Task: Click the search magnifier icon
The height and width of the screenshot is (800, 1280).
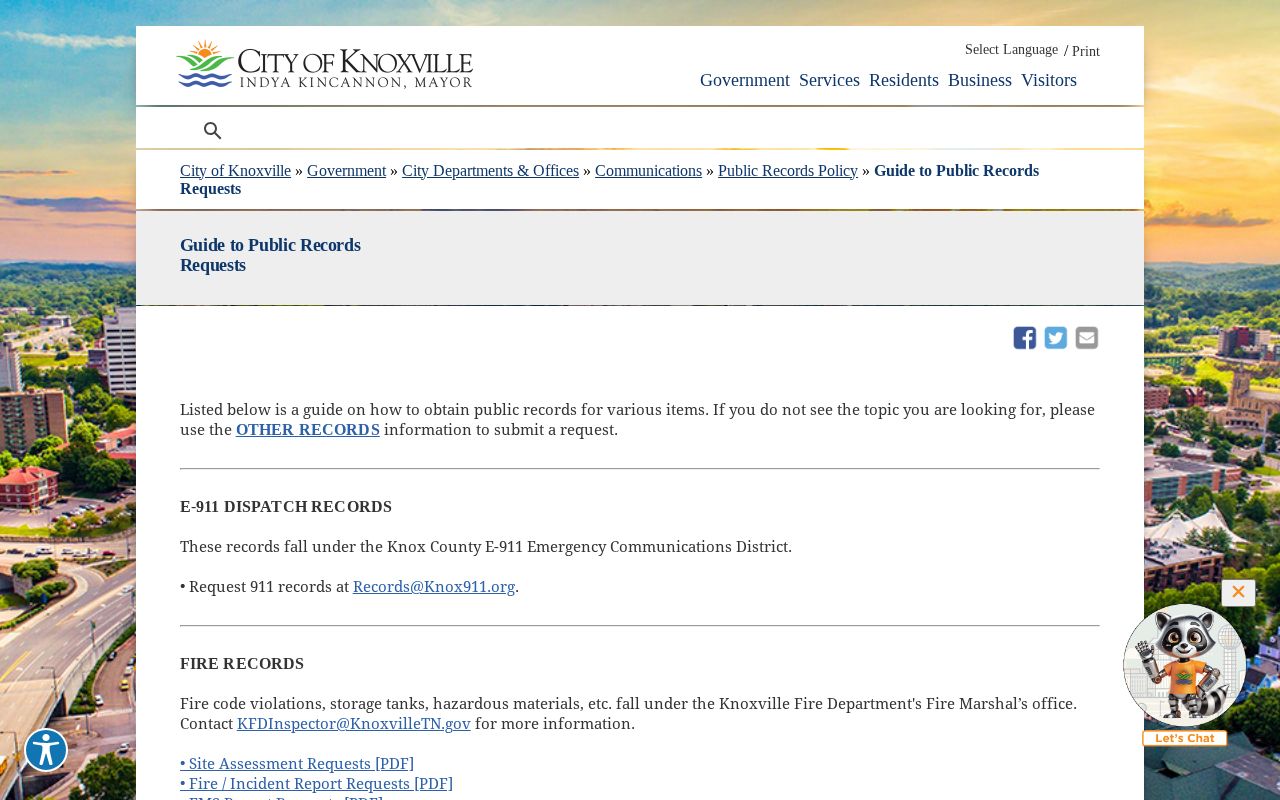Action: pos(212,131)
